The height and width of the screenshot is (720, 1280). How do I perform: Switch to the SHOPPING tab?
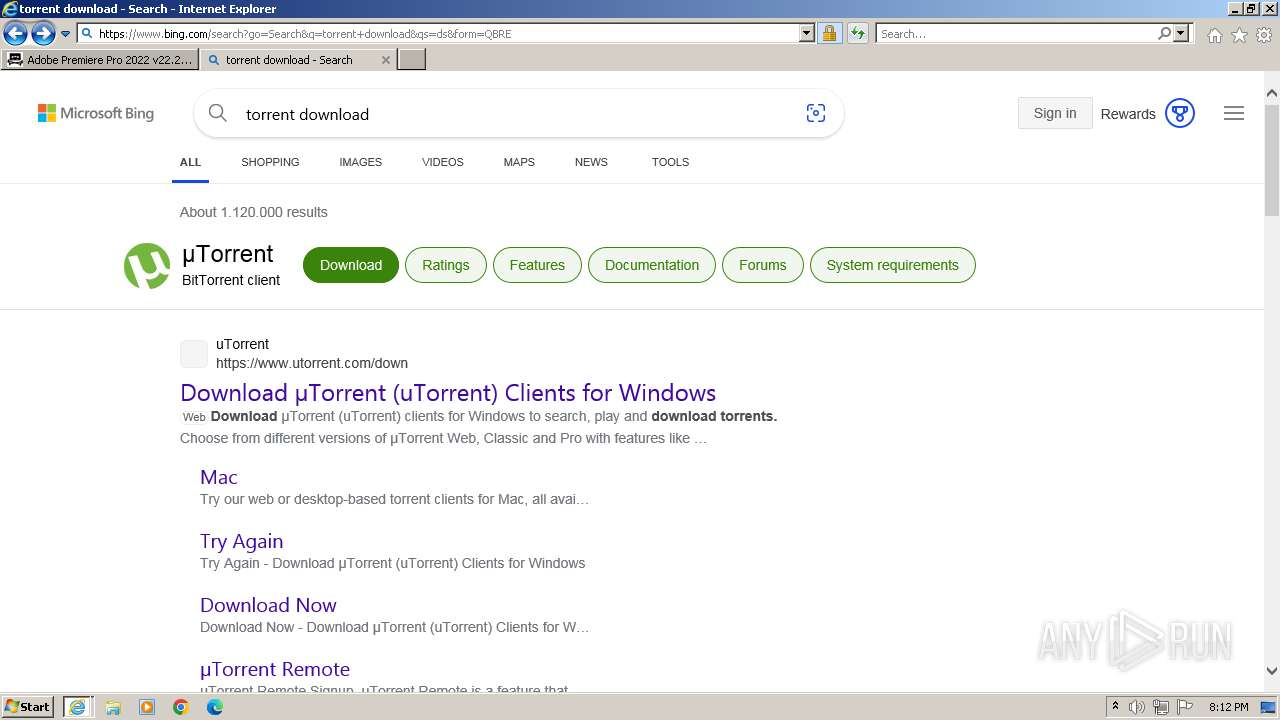[x=270, y=162]
